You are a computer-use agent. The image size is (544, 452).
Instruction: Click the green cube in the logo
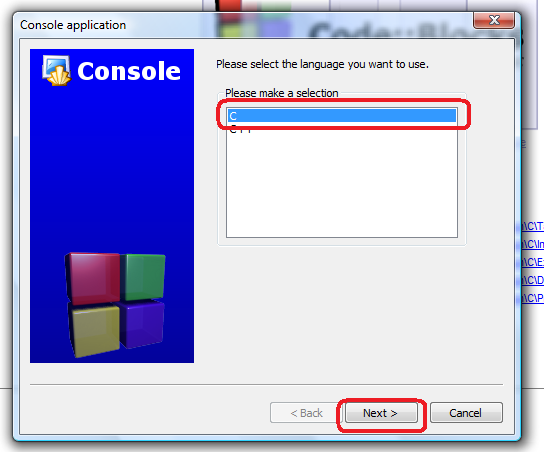click(x=143, y=276)
